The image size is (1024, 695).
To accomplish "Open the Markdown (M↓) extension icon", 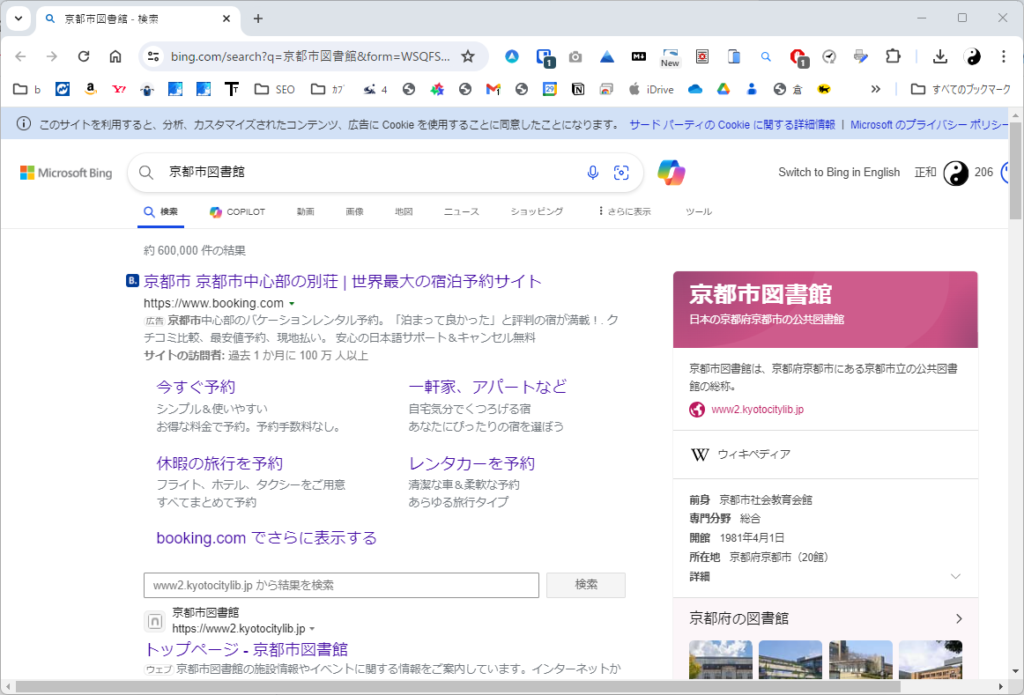I will point(639,57).
